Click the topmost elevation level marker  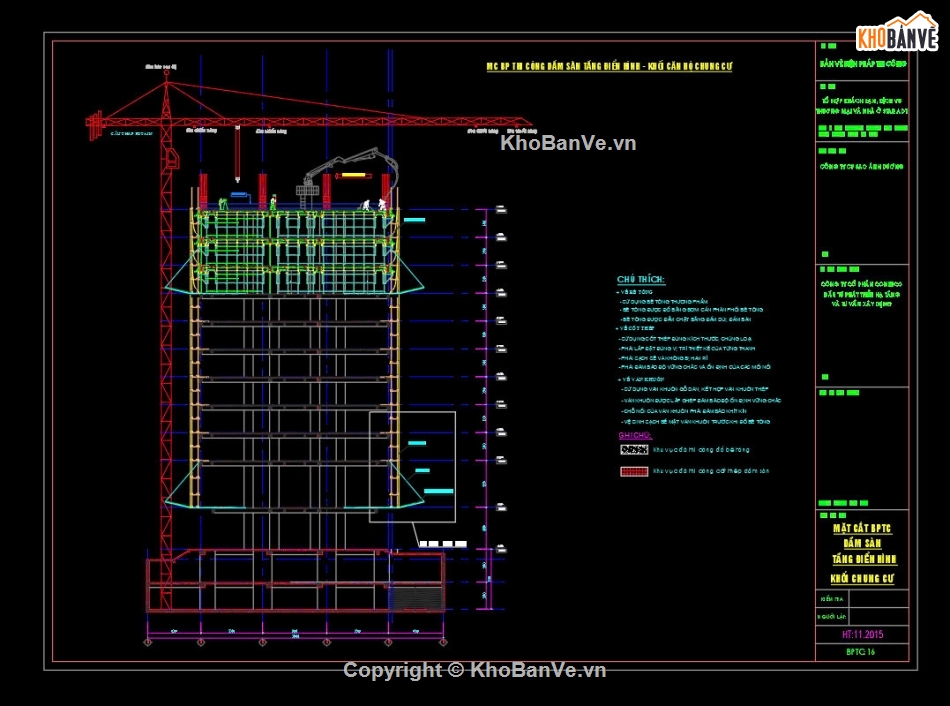coord(501,210)
